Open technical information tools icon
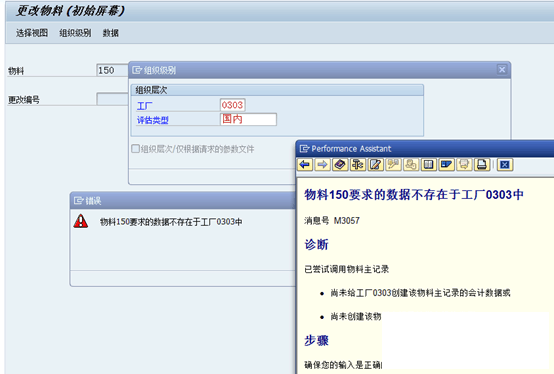This screenshot has height=374, width=554. (x=358, y=165)
